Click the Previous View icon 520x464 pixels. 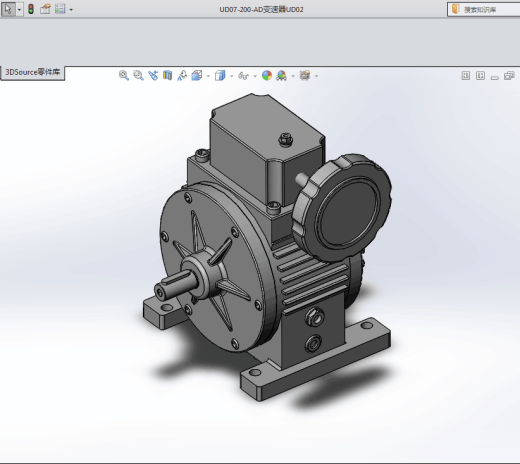(153, 75)
